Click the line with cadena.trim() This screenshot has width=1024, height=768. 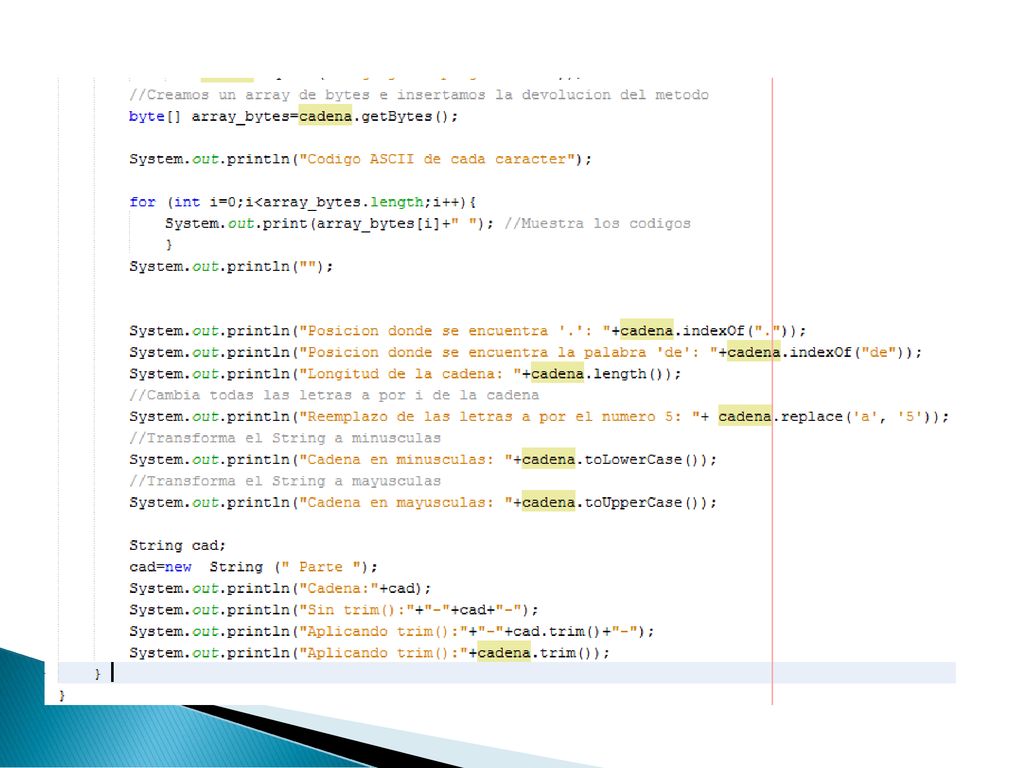(x=369, y=653)
